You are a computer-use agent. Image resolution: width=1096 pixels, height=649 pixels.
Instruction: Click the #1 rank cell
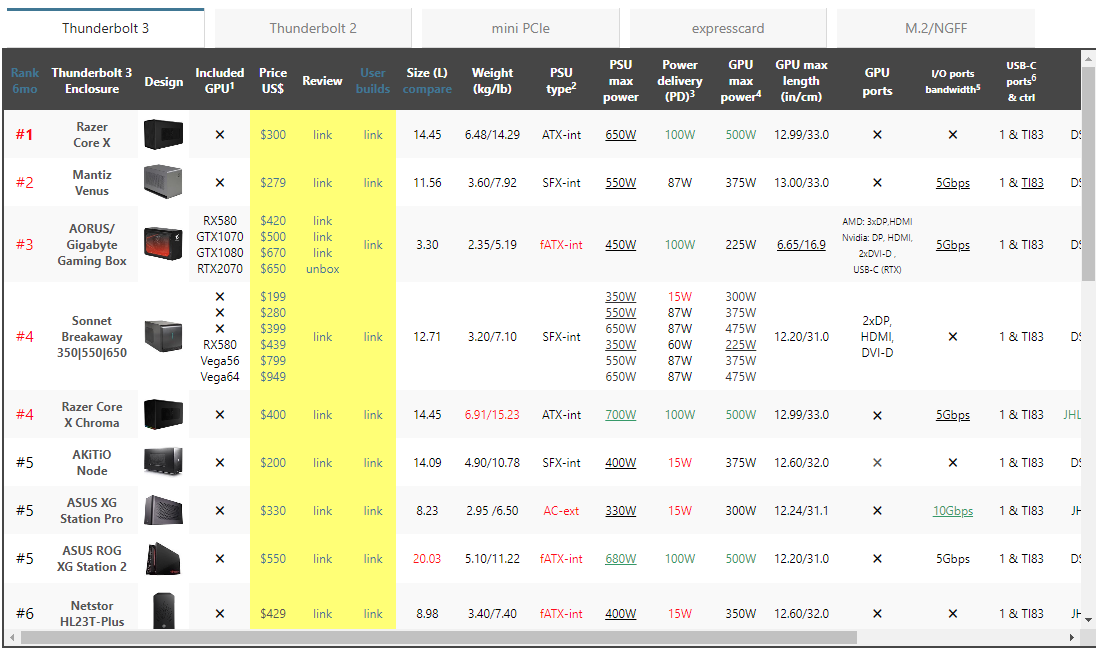pos(24,134)
